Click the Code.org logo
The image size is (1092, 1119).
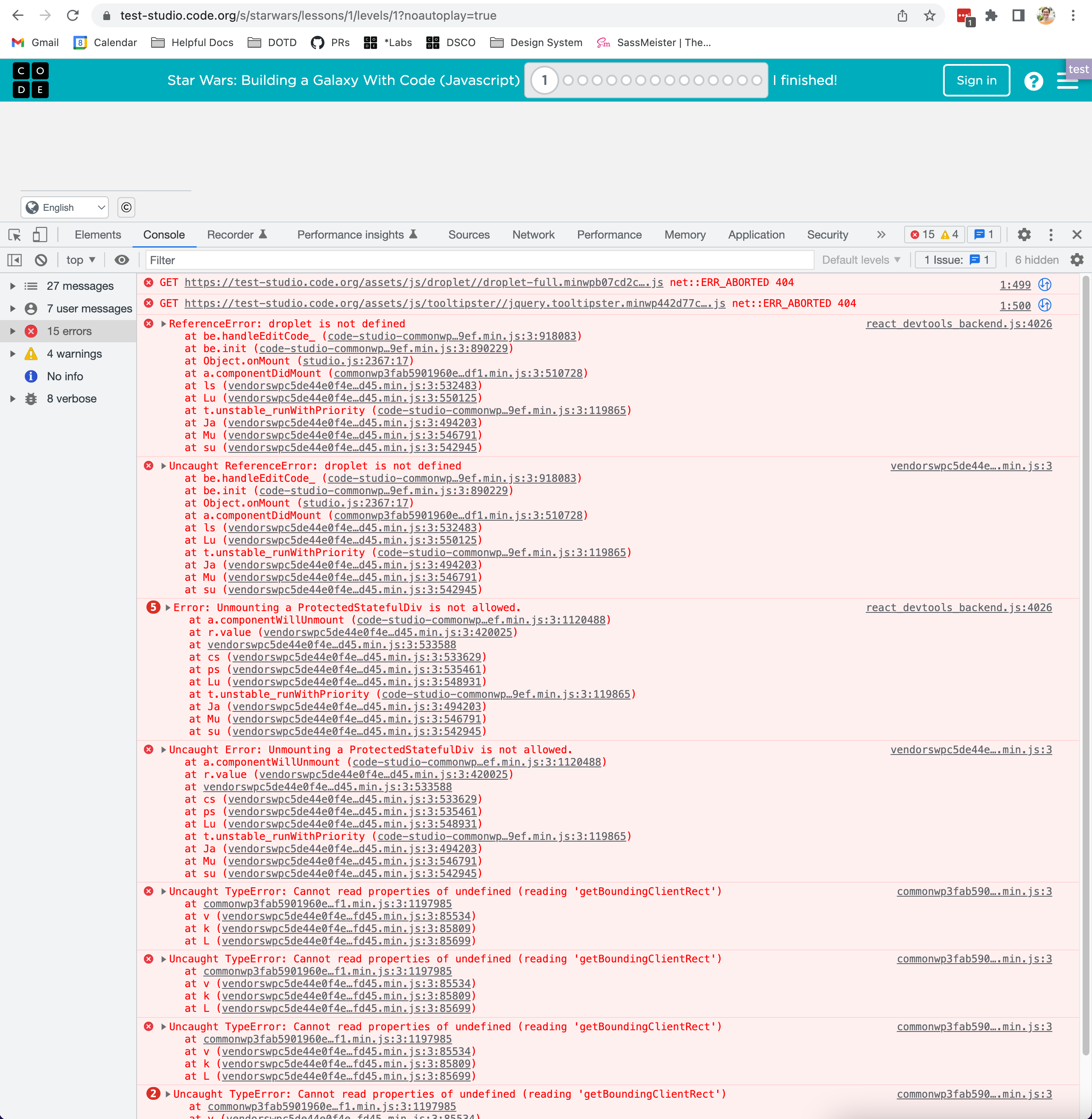tap(30, 80)
